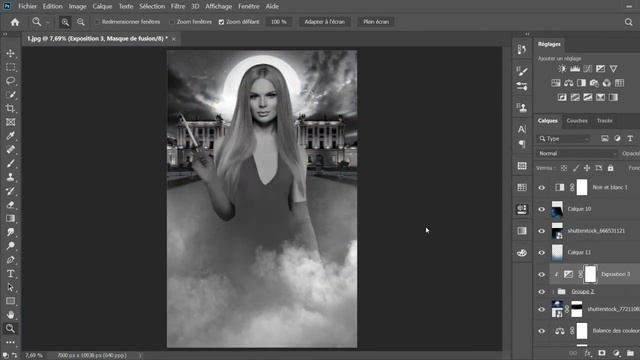Screen dimensions: 640x360
Task: Expand the collapsed panel dock arrows
Action: click(x=527, y=34)
